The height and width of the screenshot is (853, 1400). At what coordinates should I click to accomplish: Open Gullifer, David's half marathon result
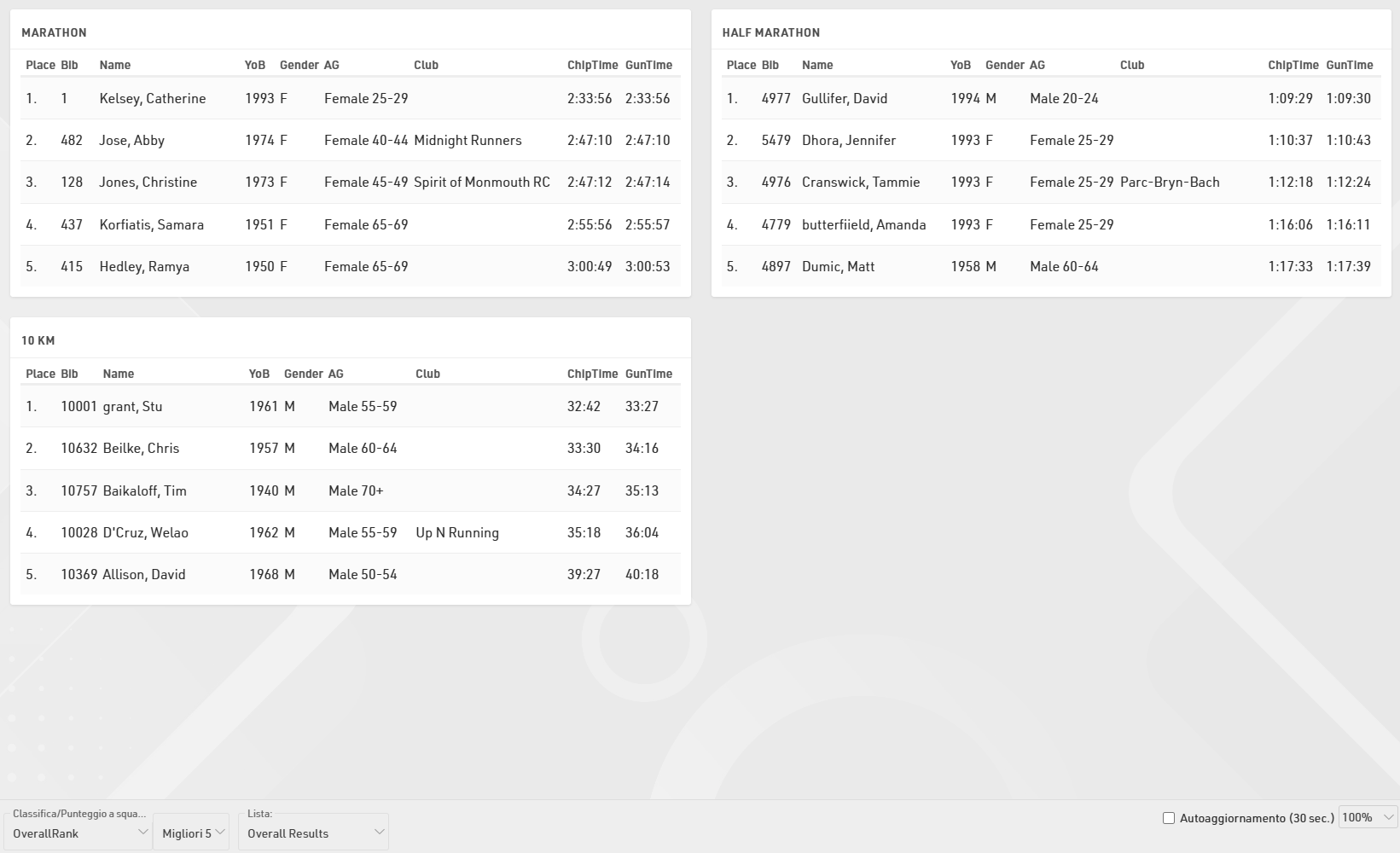[844, 98]
